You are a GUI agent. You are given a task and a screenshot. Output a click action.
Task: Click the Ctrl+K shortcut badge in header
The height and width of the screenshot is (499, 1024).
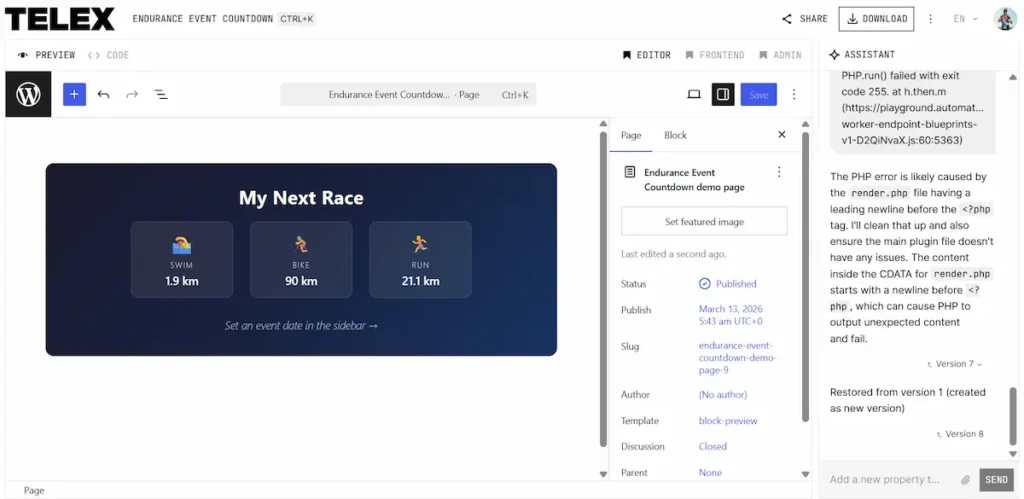pyautogui.click(x=297, y=19)
